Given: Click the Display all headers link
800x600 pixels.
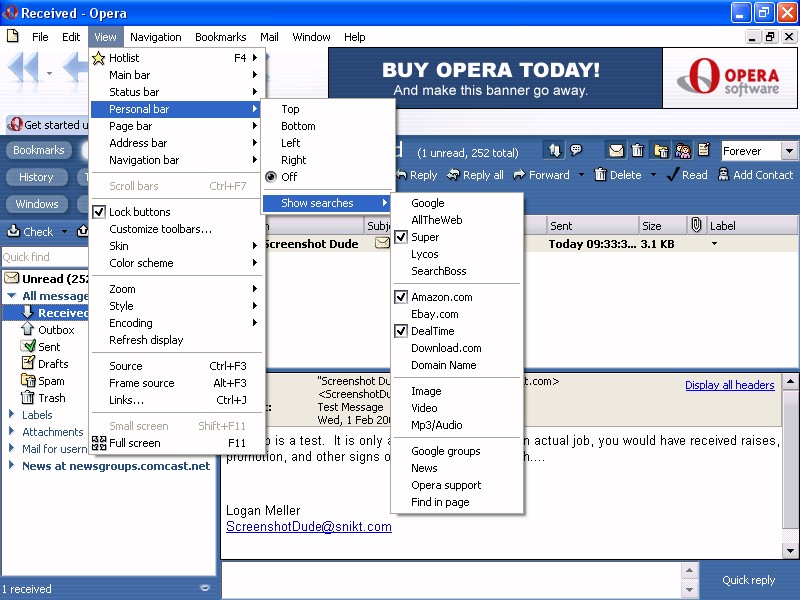Looking at the screenshot, I should pos(729,385).
